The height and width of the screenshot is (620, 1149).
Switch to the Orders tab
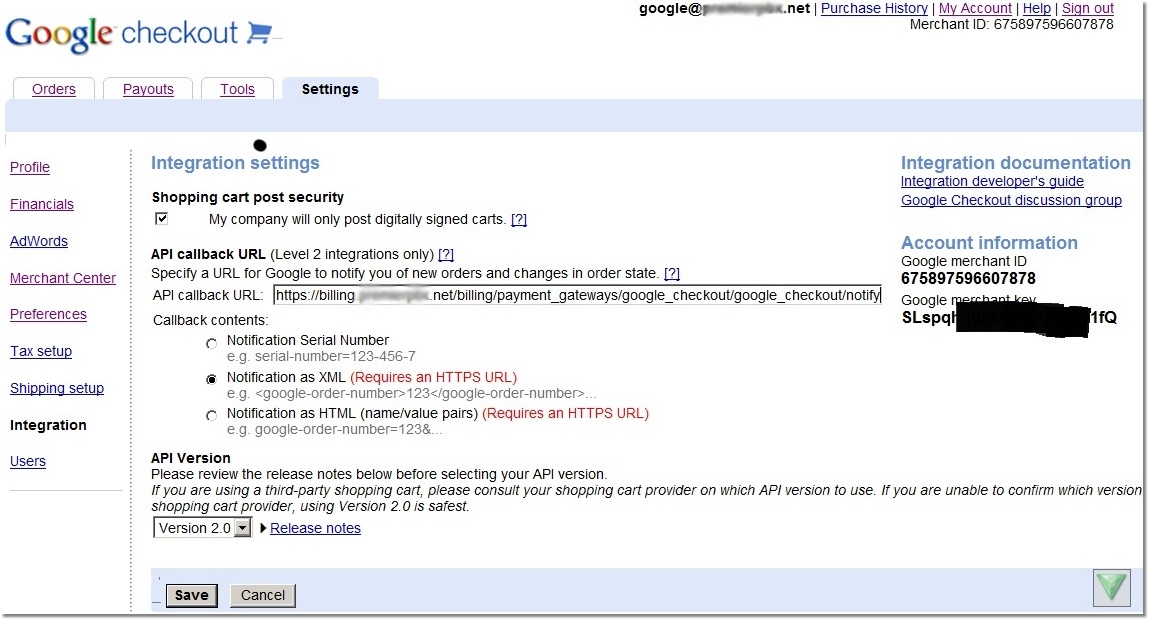[54, 89]
